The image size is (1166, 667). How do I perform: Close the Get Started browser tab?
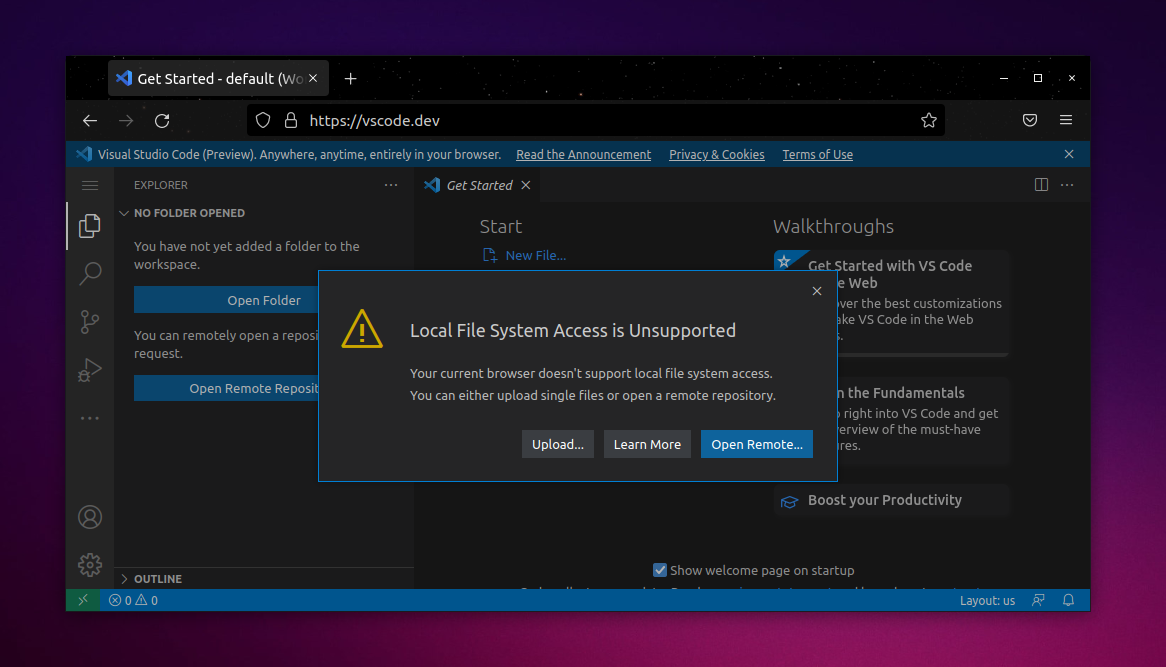coord(313,78)
